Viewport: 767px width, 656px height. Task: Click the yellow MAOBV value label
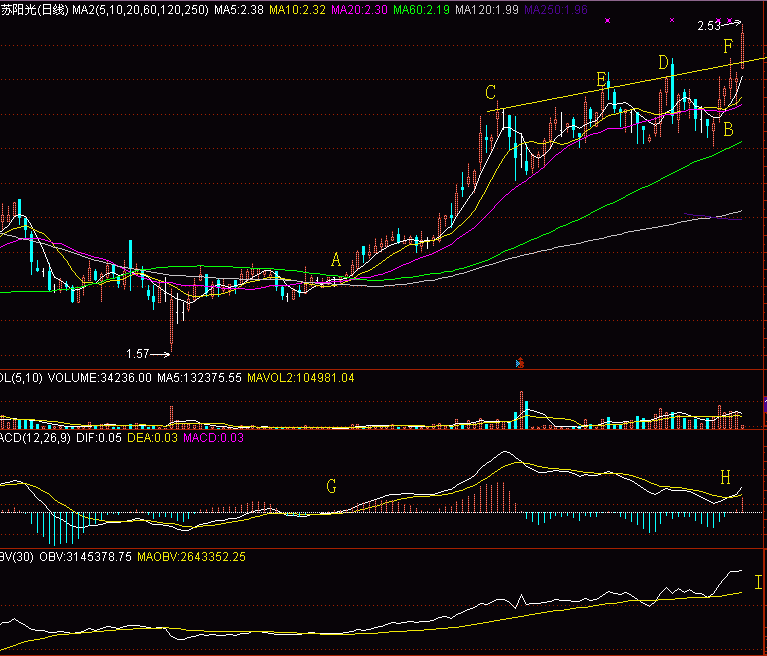click(191, 555)
